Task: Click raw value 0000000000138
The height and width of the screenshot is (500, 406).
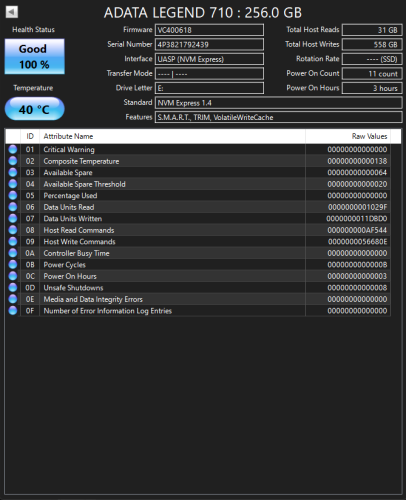Action: [x=357, y=161]
